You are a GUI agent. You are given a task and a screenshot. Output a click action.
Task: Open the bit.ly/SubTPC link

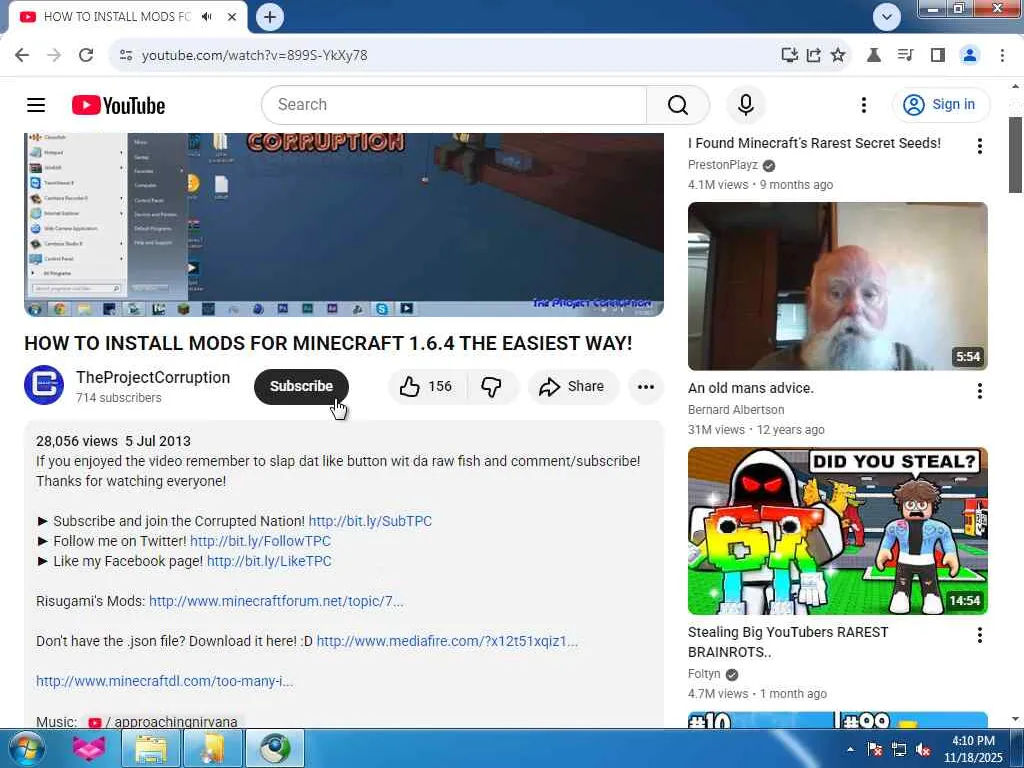370,521
